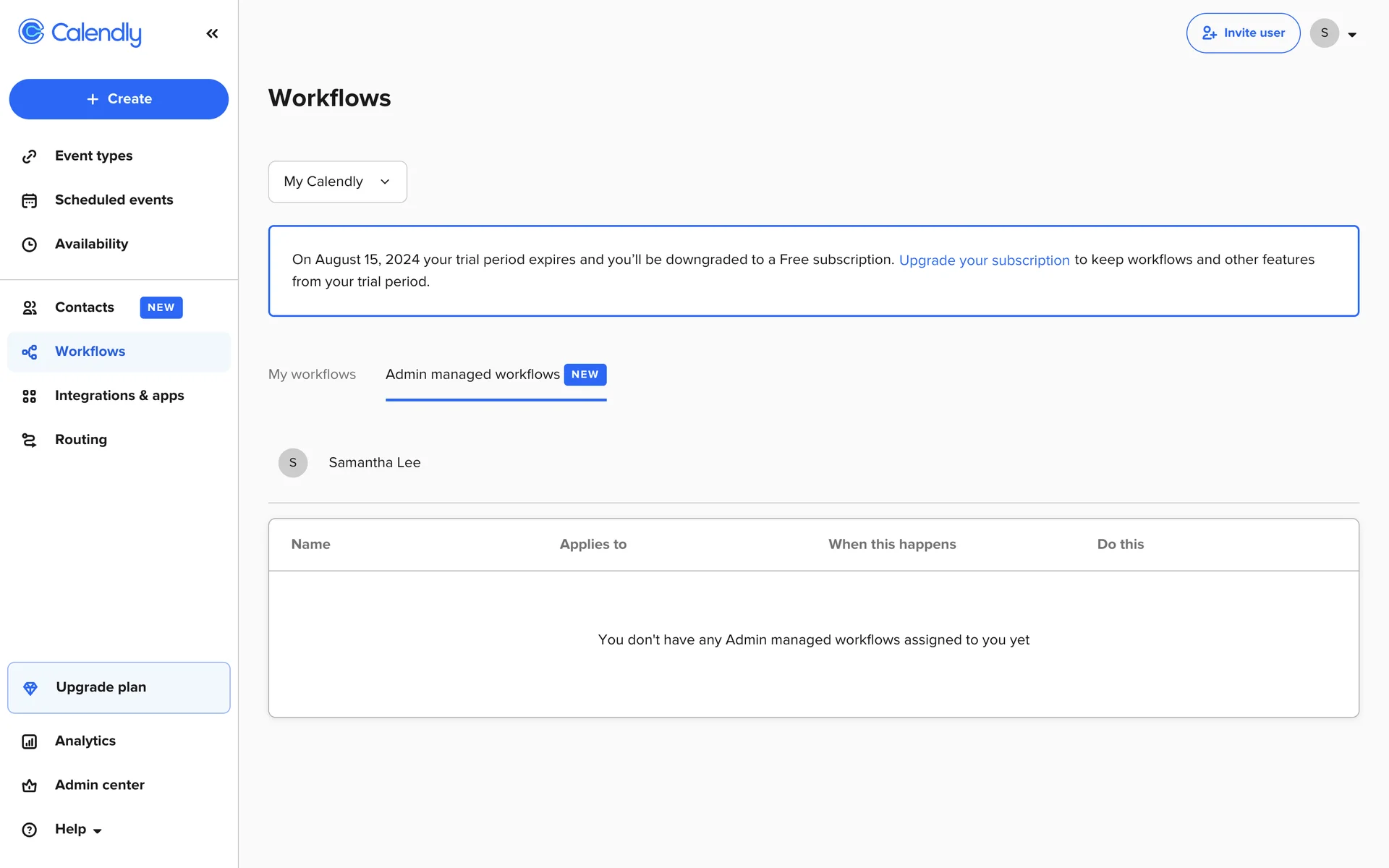
Task: Click the Calendly logo icon
Action: coord(31,32)
